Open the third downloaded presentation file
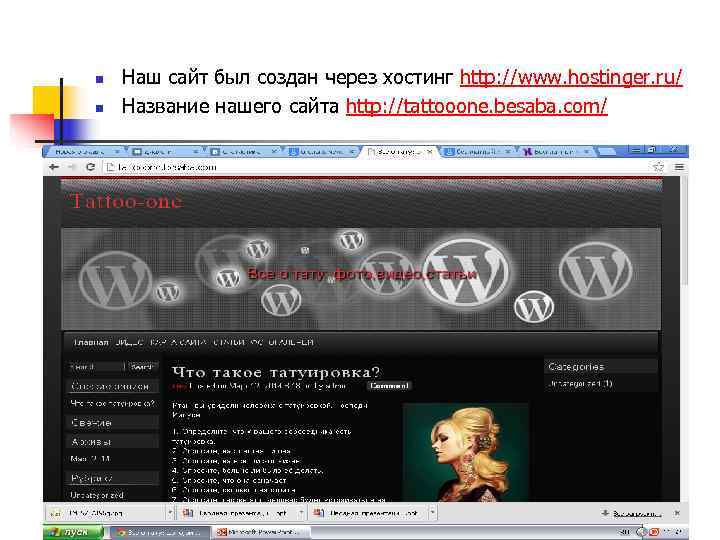 click(x=369, y=513)
